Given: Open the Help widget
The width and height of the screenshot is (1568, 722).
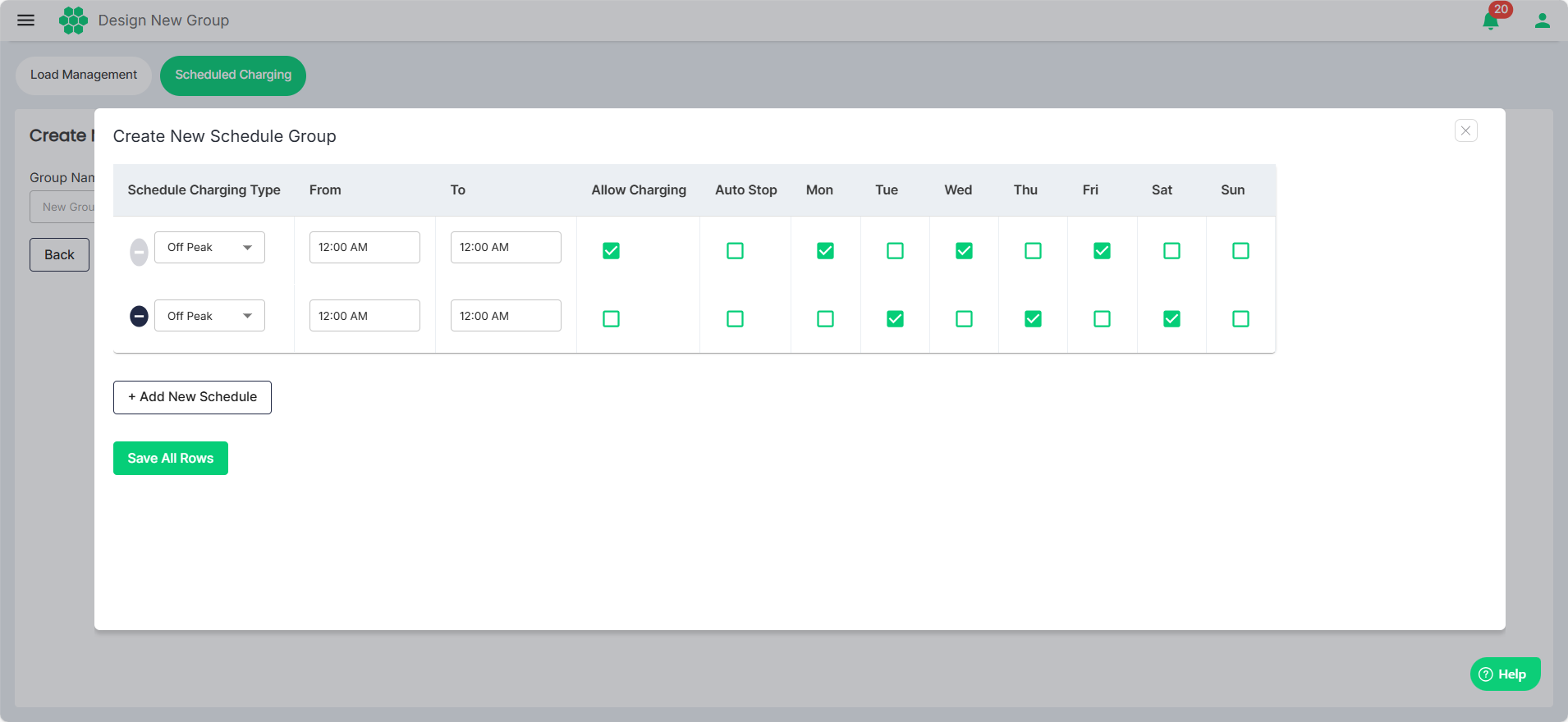Looking at the screenshot, I should 1504,674.
